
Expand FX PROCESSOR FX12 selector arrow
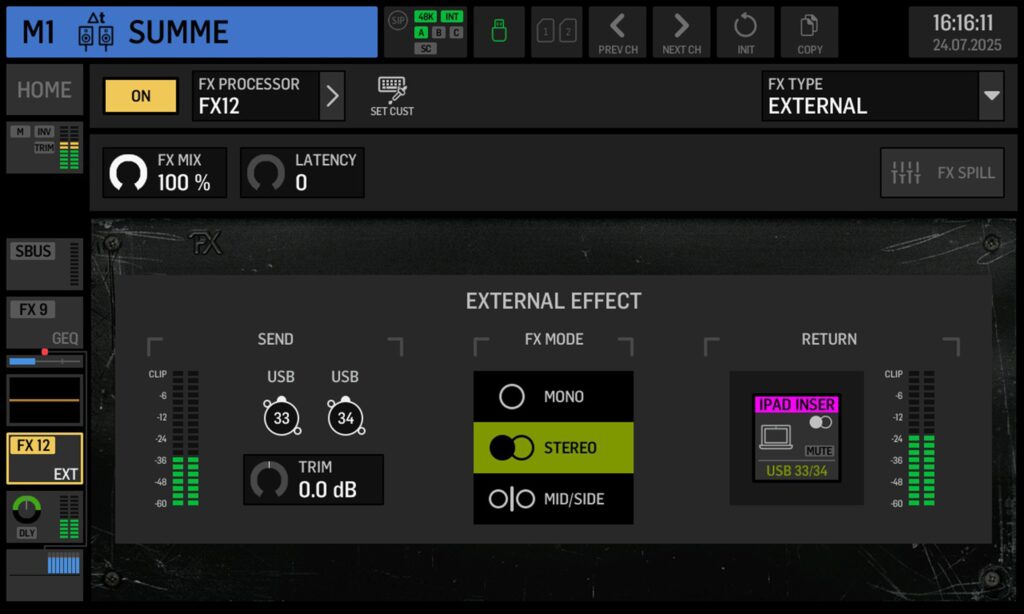coord(333,96)
